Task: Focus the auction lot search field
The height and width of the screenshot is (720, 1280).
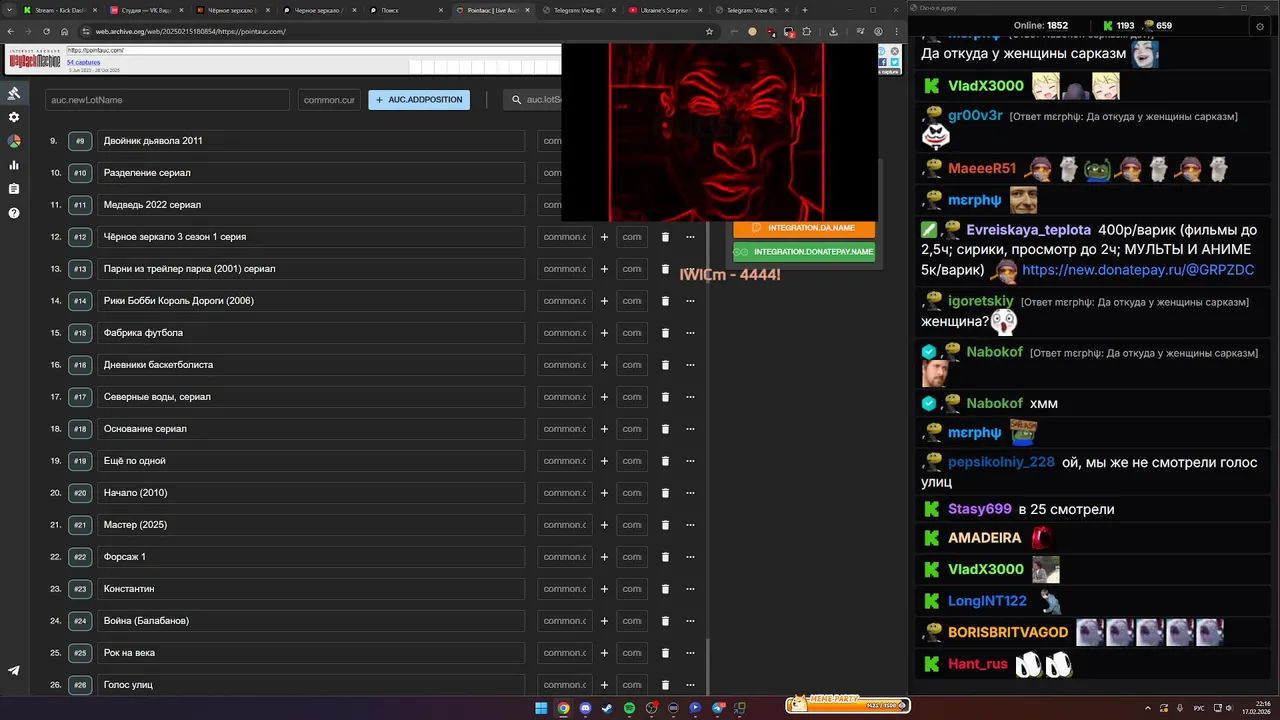Action: (x=533, y=100)
